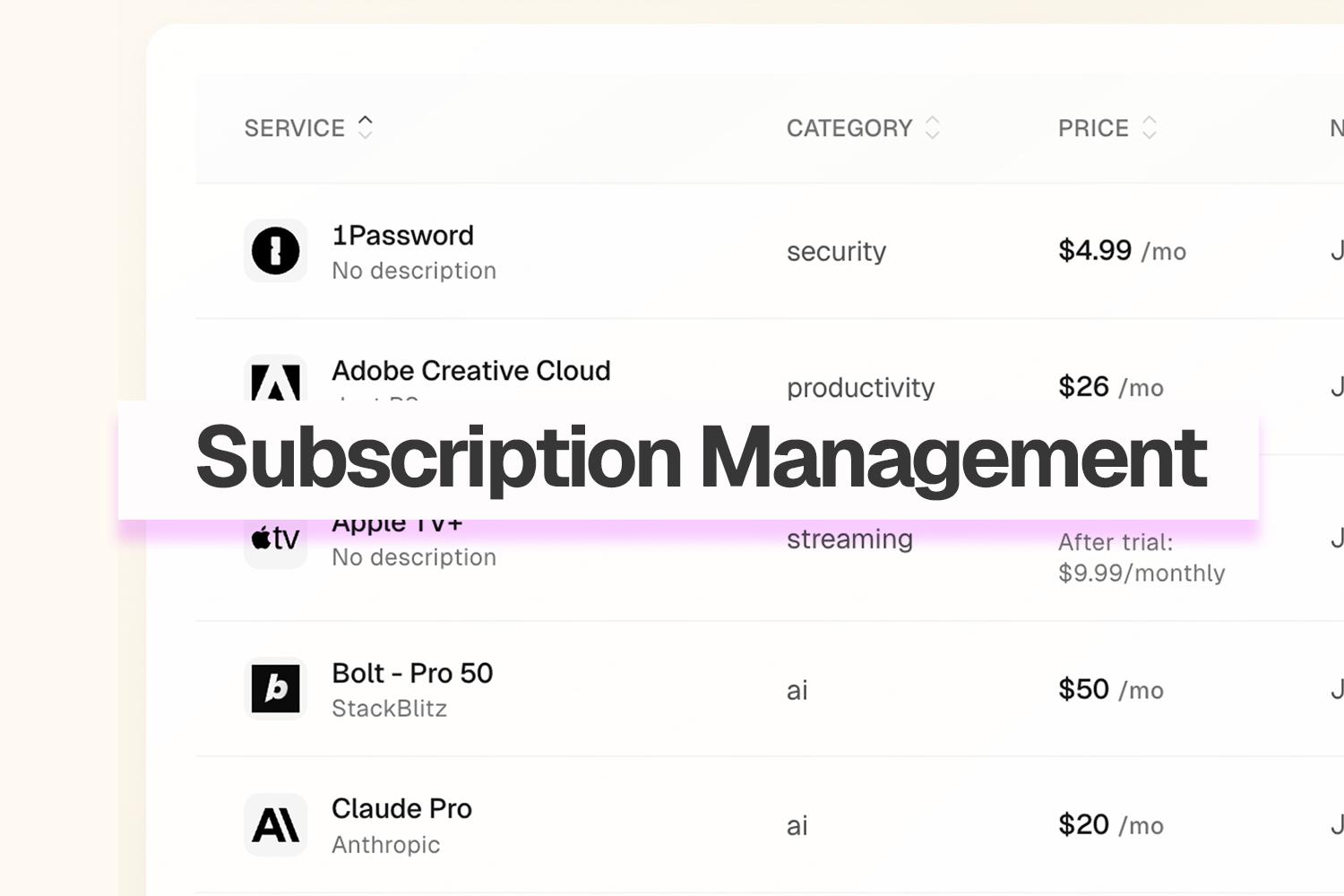Click the Subscription Management title banner
This screenshot has height=896, width=1344.
click(x=688, y=460)
